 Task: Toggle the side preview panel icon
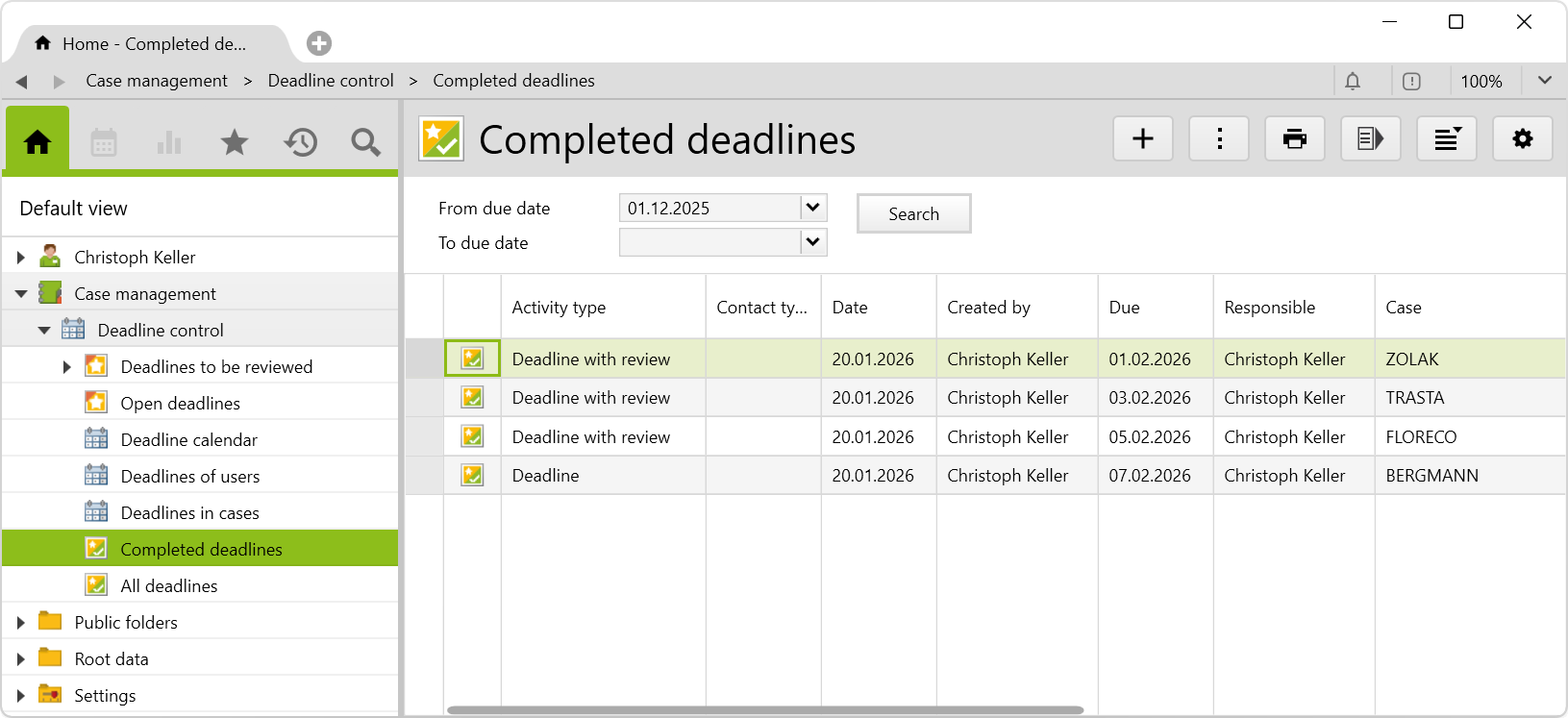[1370, 139]
